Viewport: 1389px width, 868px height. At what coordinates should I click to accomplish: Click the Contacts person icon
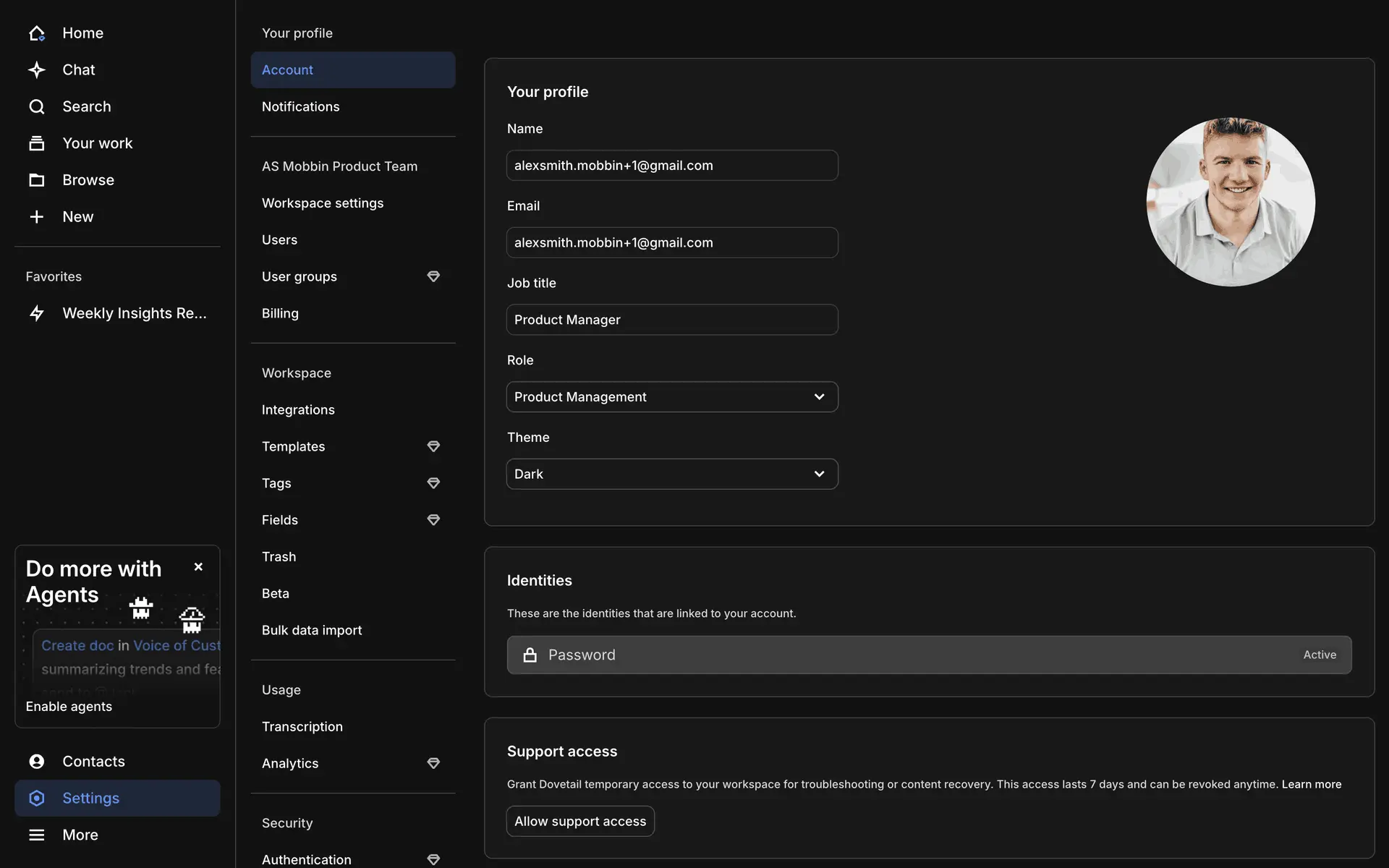(37, 762)
